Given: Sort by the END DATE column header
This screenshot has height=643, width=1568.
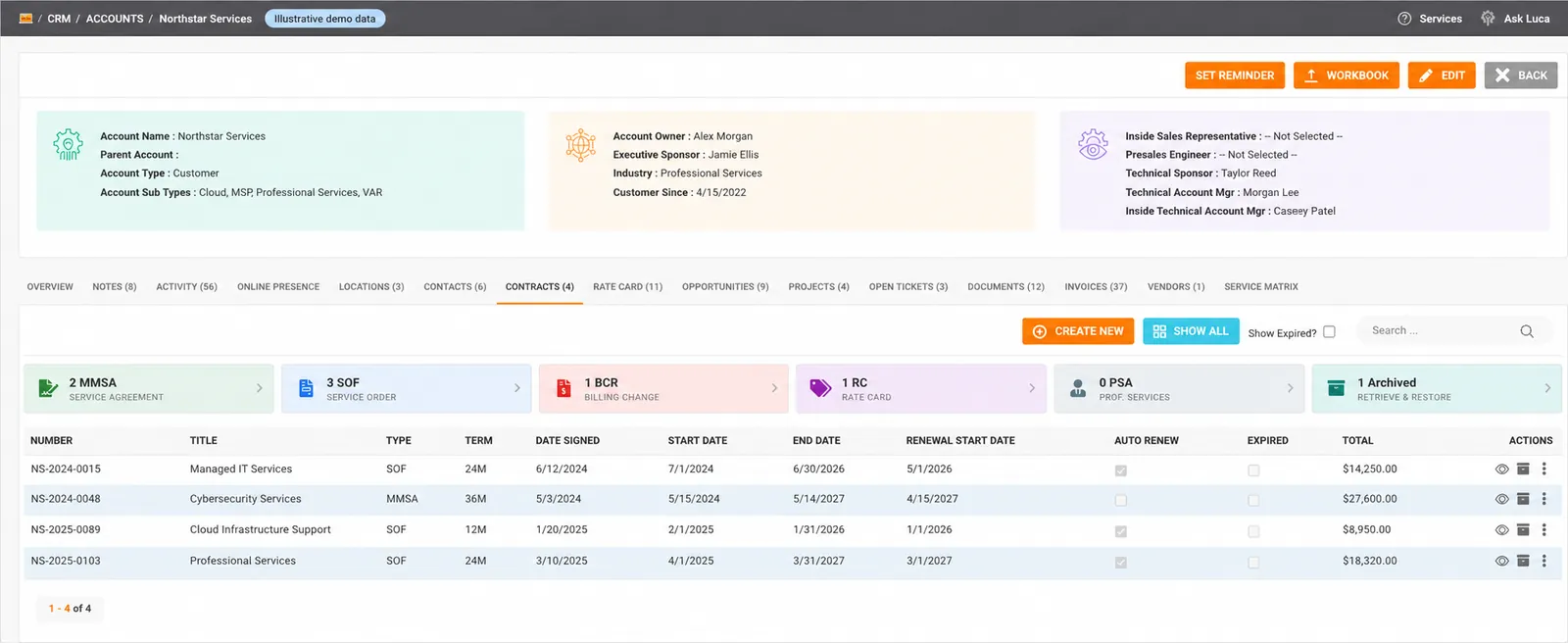Looking at the screenshot, I should [816, 441].
